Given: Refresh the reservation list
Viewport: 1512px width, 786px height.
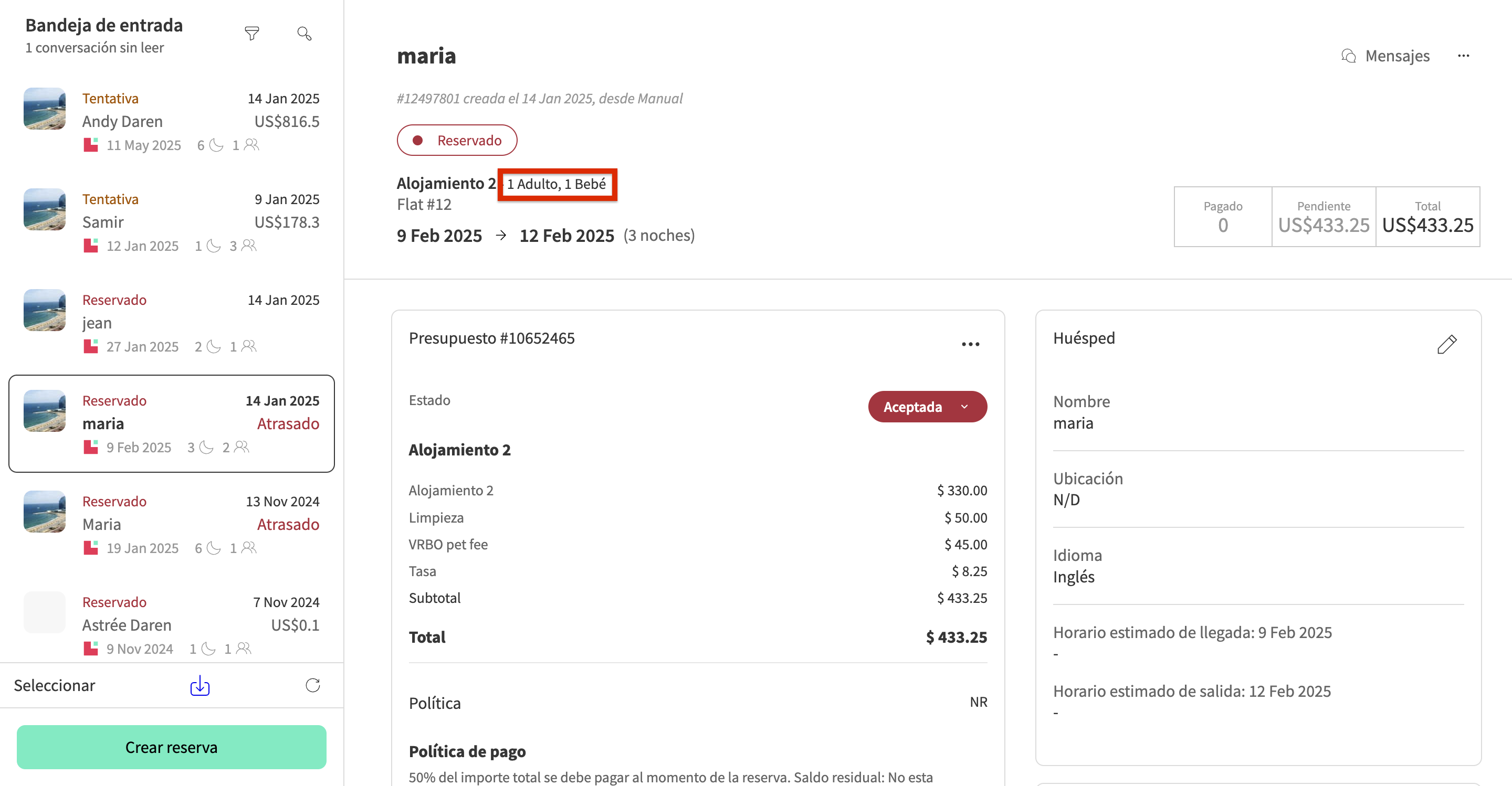Looking at the screenshot, I should click(313, 685).
